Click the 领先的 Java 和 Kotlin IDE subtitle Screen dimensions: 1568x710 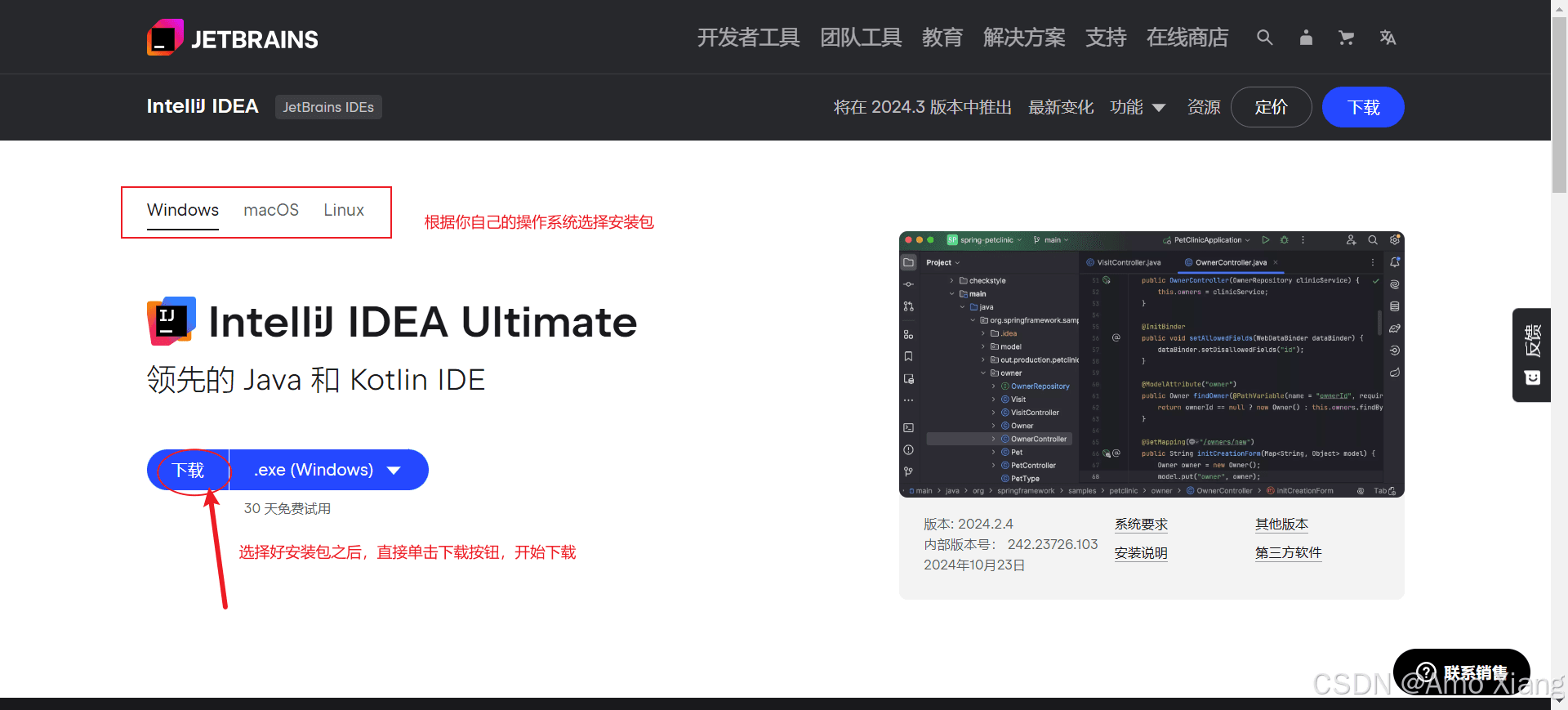pyautogui.click(x=316, y=380)
